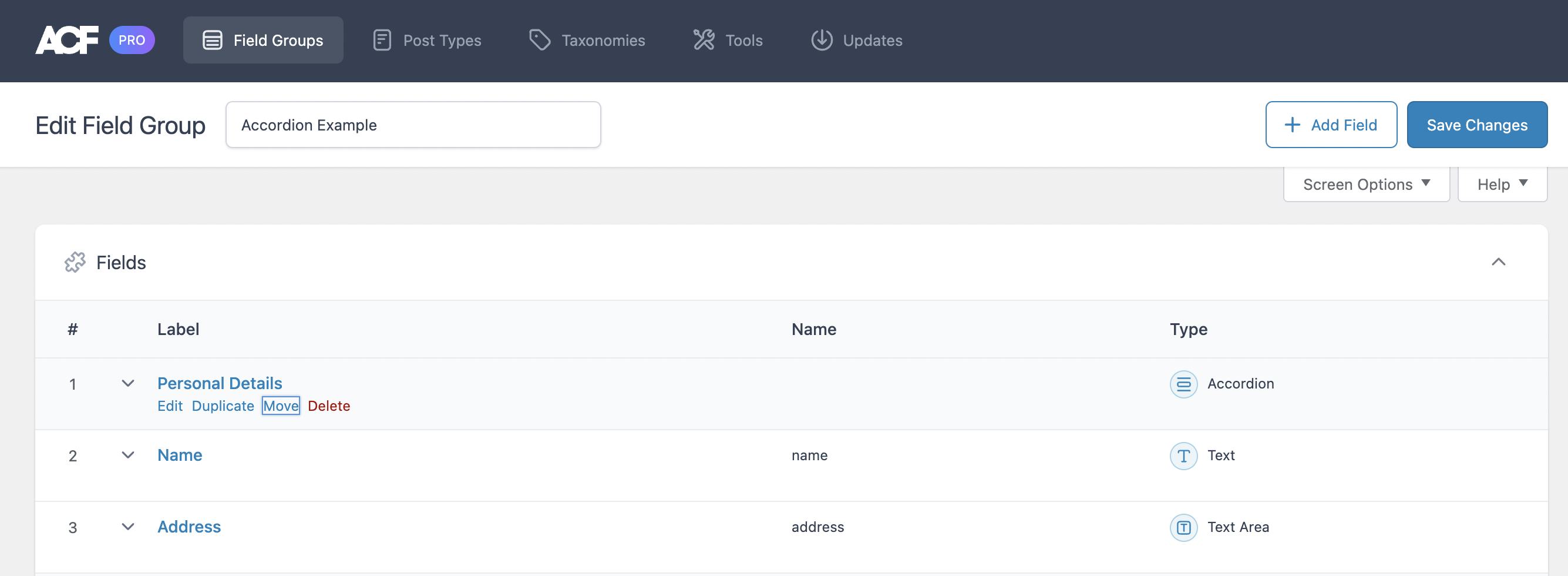Delete the Personal Details field
Screen dimensions: 1568x576
click(329, 406)
